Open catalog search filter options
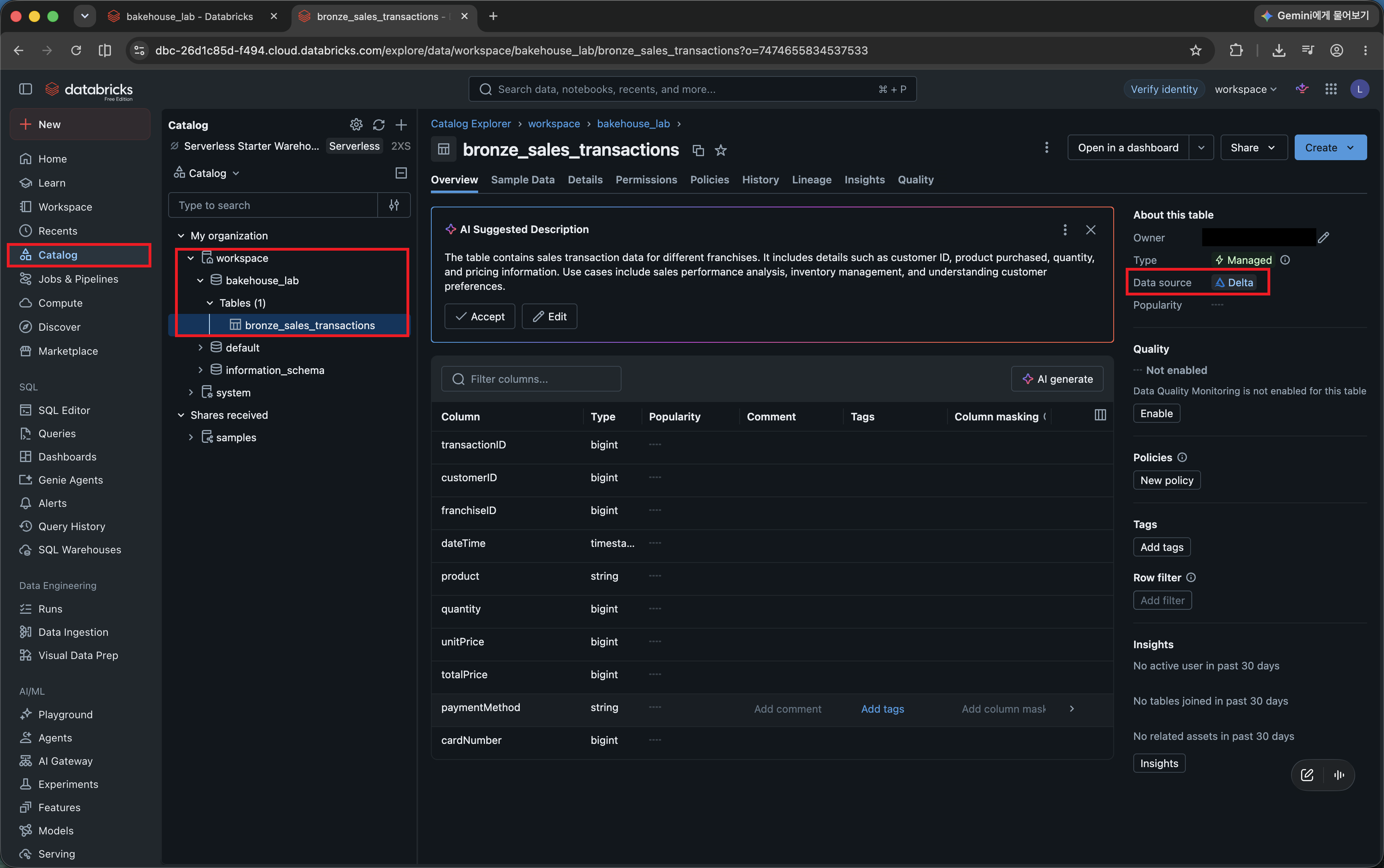This screenshot has height=868, width=1384. pyautogui.click(x=394, y=205)
